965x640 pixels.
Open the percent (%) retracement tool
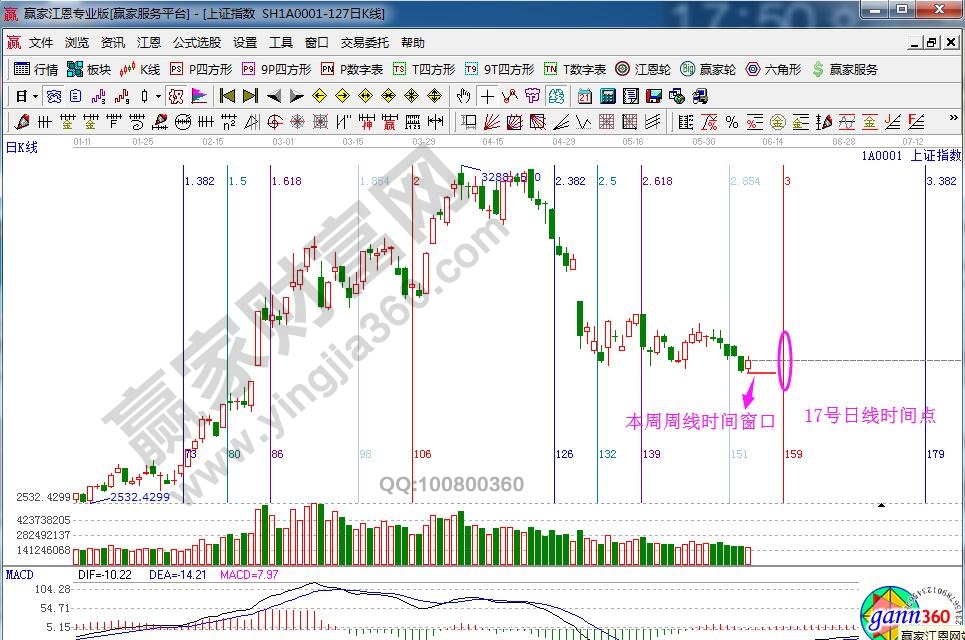point(731,122)
